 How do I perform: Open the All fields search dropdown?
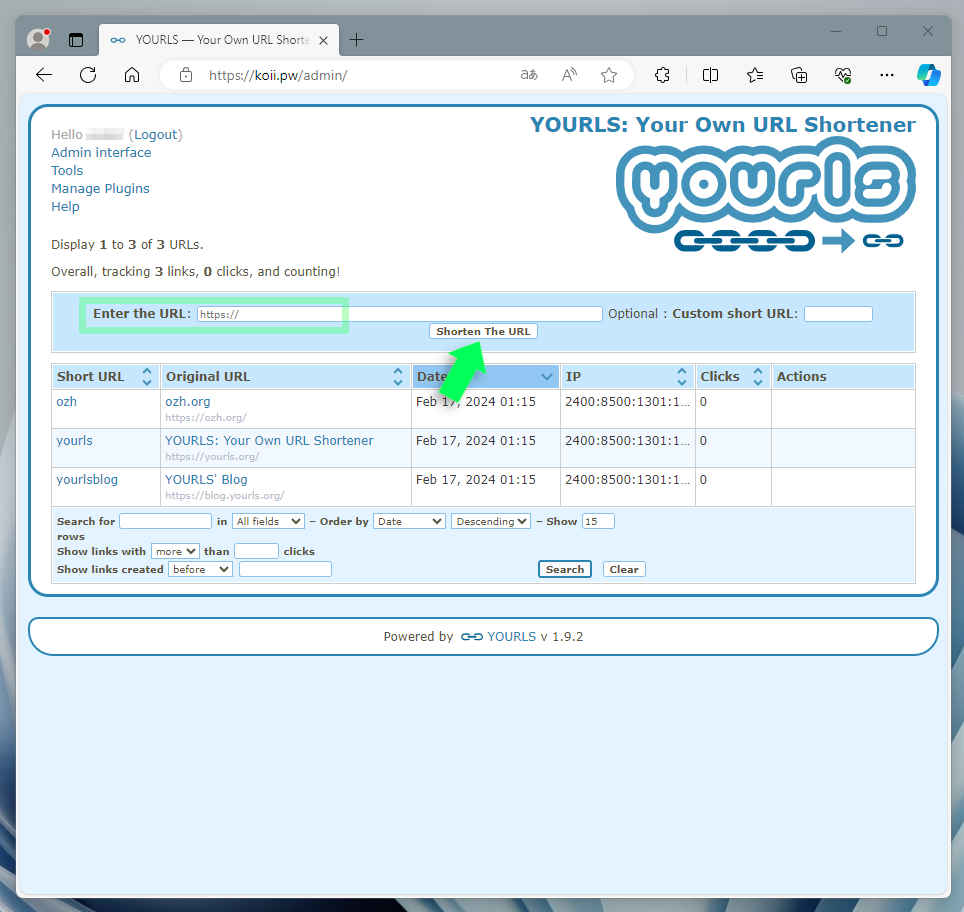tap(269, 521)
